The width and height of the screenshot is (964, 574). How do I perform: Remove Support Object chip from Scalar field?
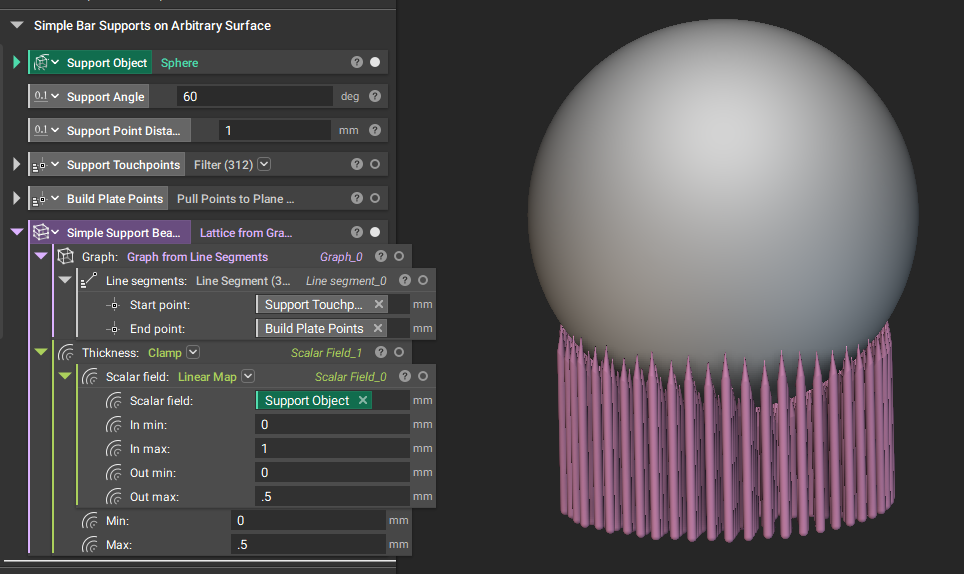click(363, 400)
